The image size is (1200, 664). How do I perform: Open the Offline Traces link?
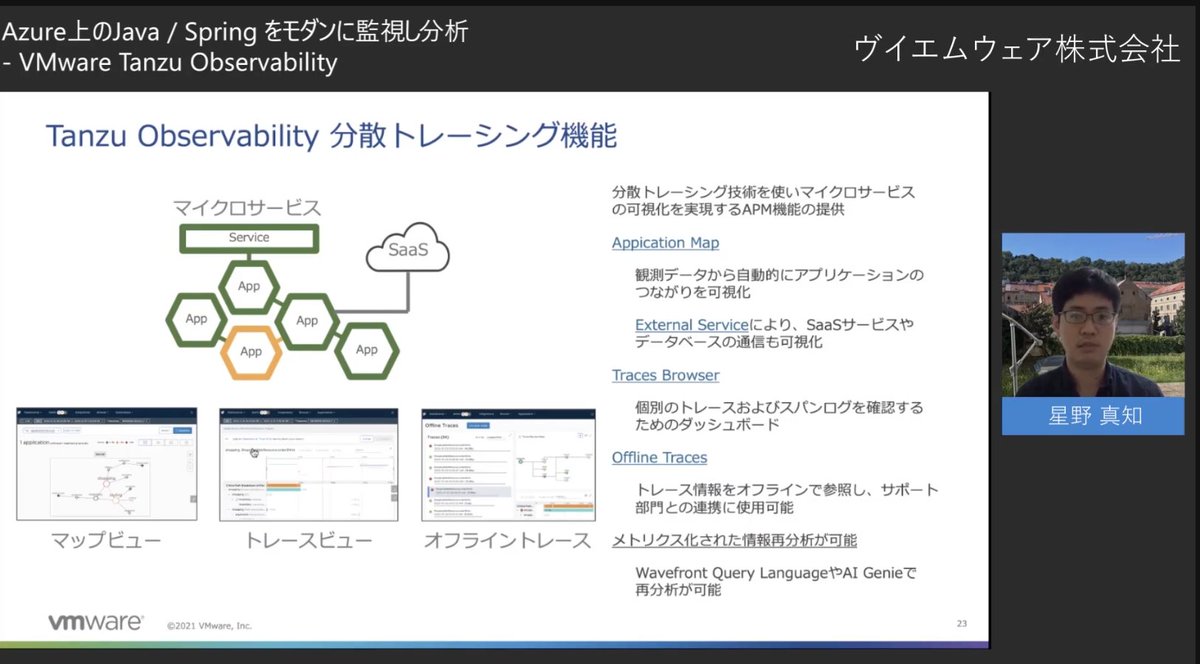point(659,457)
